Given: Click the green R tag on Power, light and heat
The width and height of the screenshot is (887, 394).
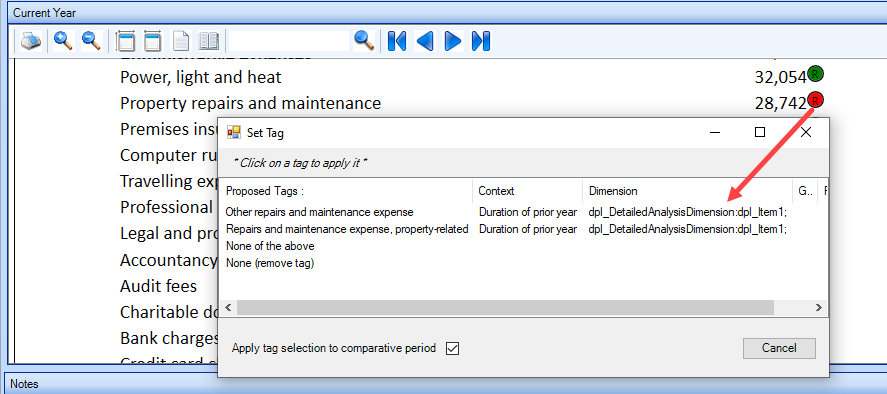Looking at the screenshot, I should click(x=815, y=73).
